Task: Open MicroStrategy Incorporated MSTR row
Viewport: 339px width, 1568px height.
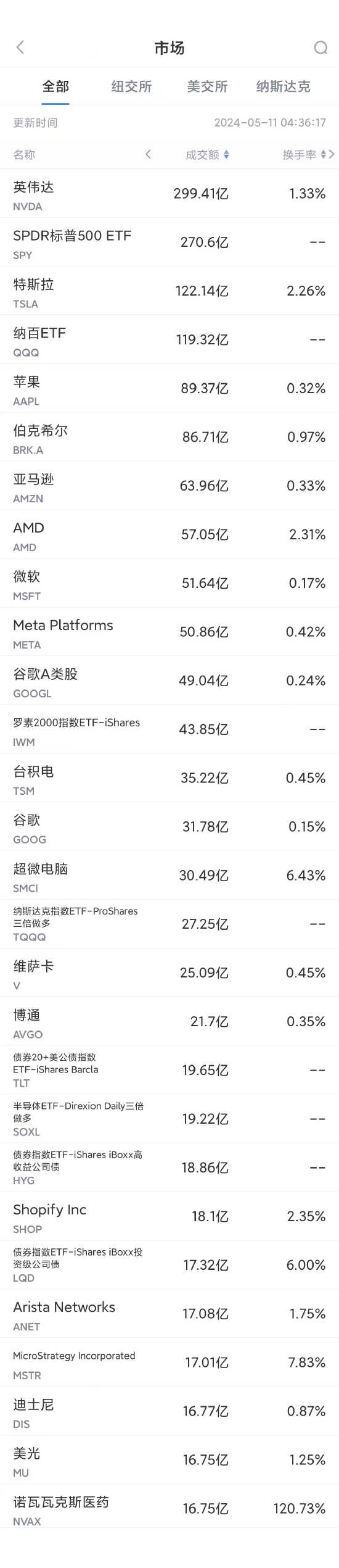Action: [169, 1363]
